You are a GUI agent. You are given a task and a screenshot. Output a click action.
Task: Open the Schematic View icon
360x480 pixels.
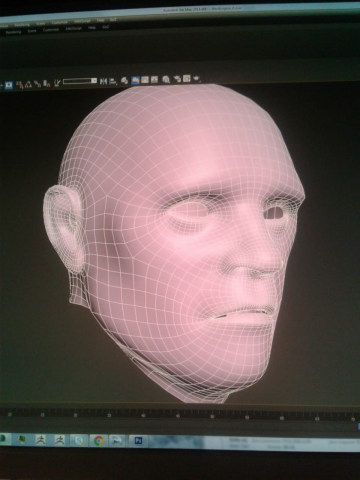point(154,80)
